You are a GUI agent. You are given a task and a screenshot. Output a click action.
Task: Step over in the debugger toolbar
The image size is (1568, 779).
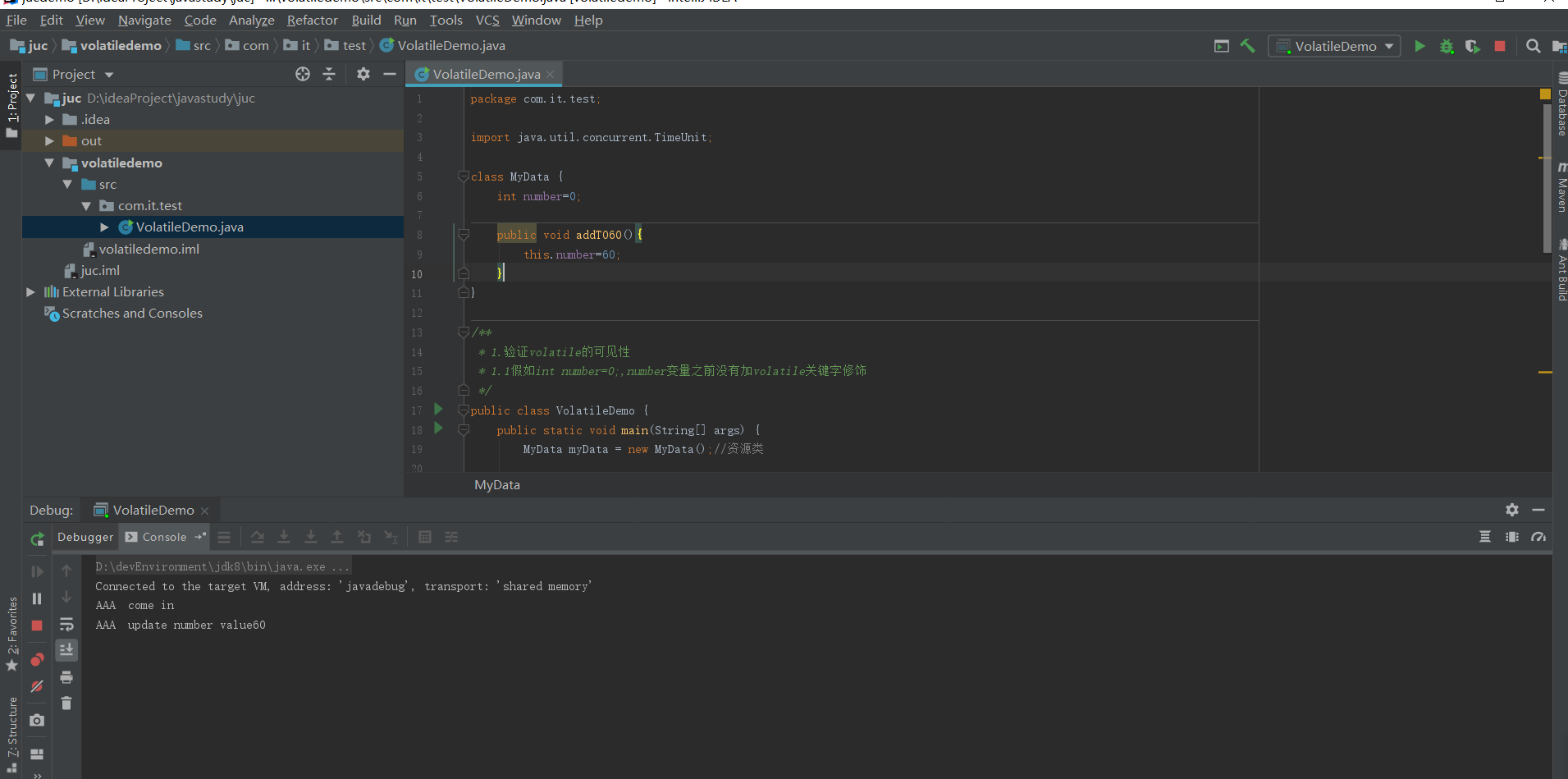pos(257,537)
